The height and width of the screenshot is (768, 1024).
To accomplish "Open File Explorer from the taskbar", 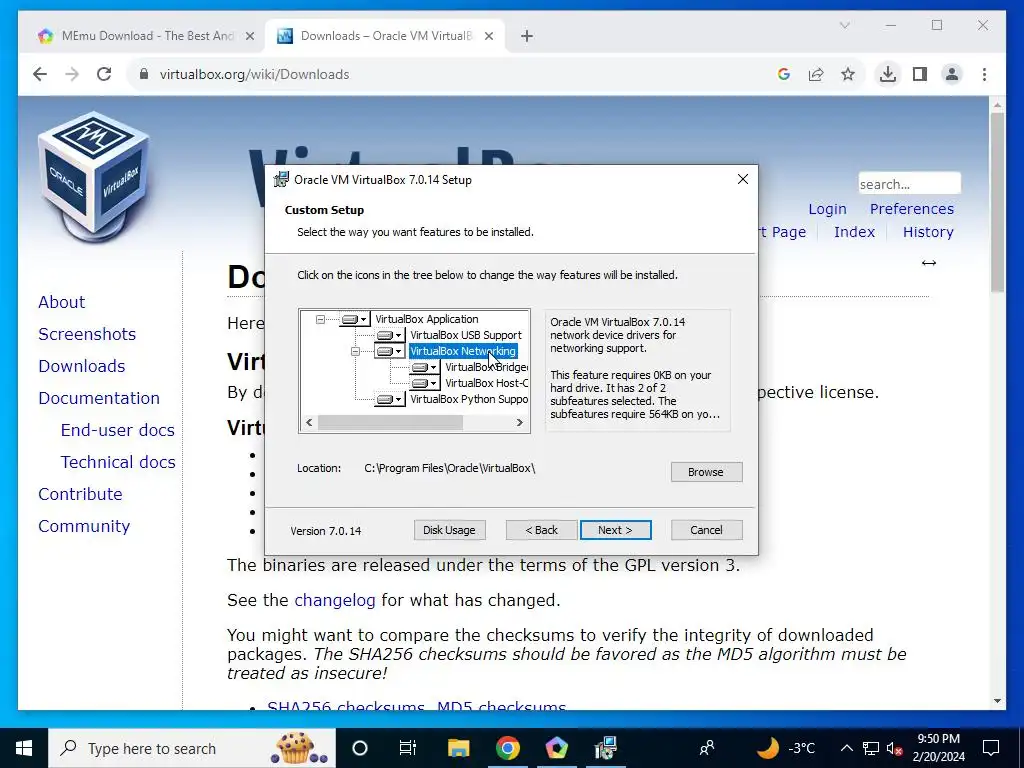I will (458, 748).
